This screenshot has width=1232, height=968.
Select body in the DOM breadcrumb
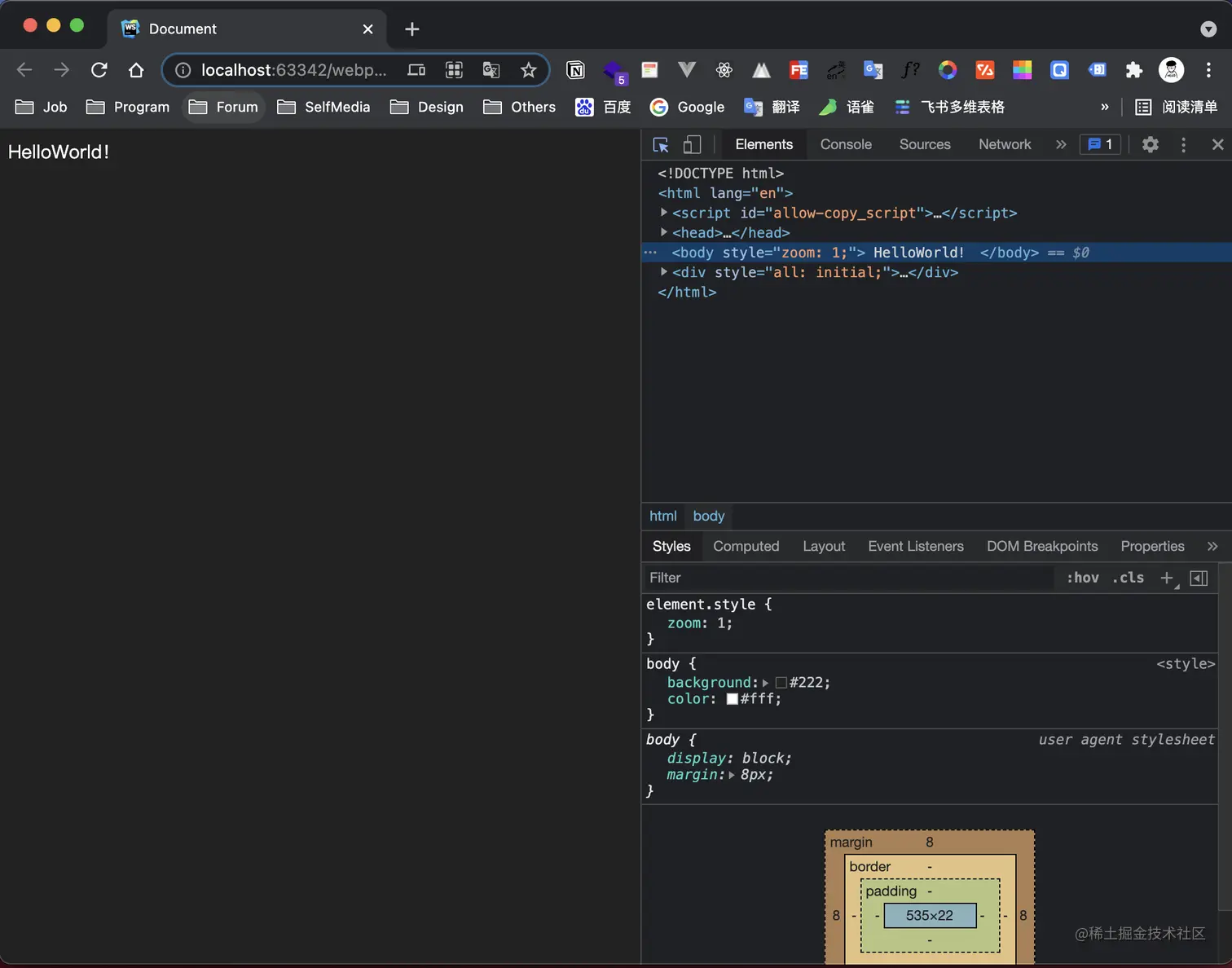point(709,516)
